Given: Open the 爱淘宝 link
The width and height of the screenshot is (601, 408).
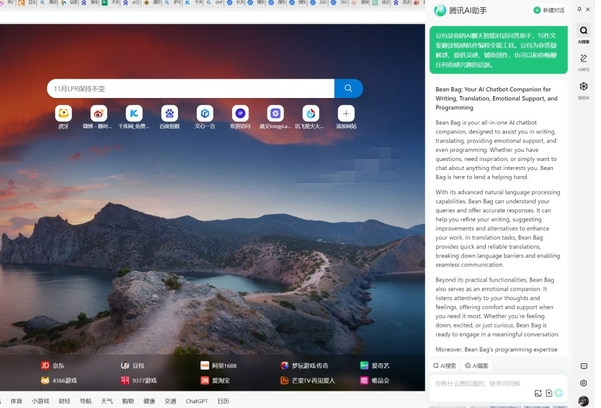Looking at the screenshot, I should click(x=215, y=380).
